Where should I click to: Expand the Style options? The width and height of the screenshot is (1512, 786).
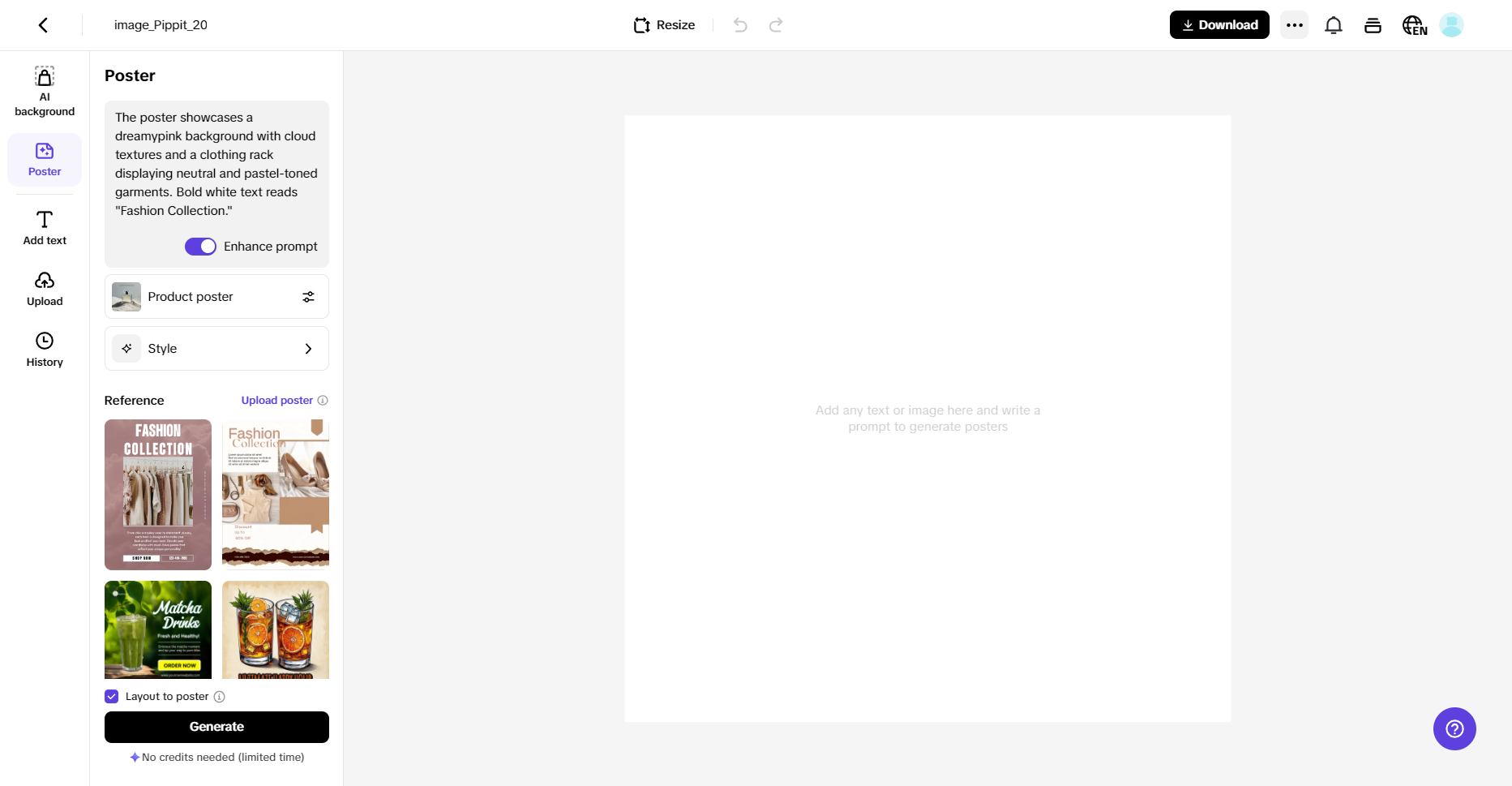[216, 349]
